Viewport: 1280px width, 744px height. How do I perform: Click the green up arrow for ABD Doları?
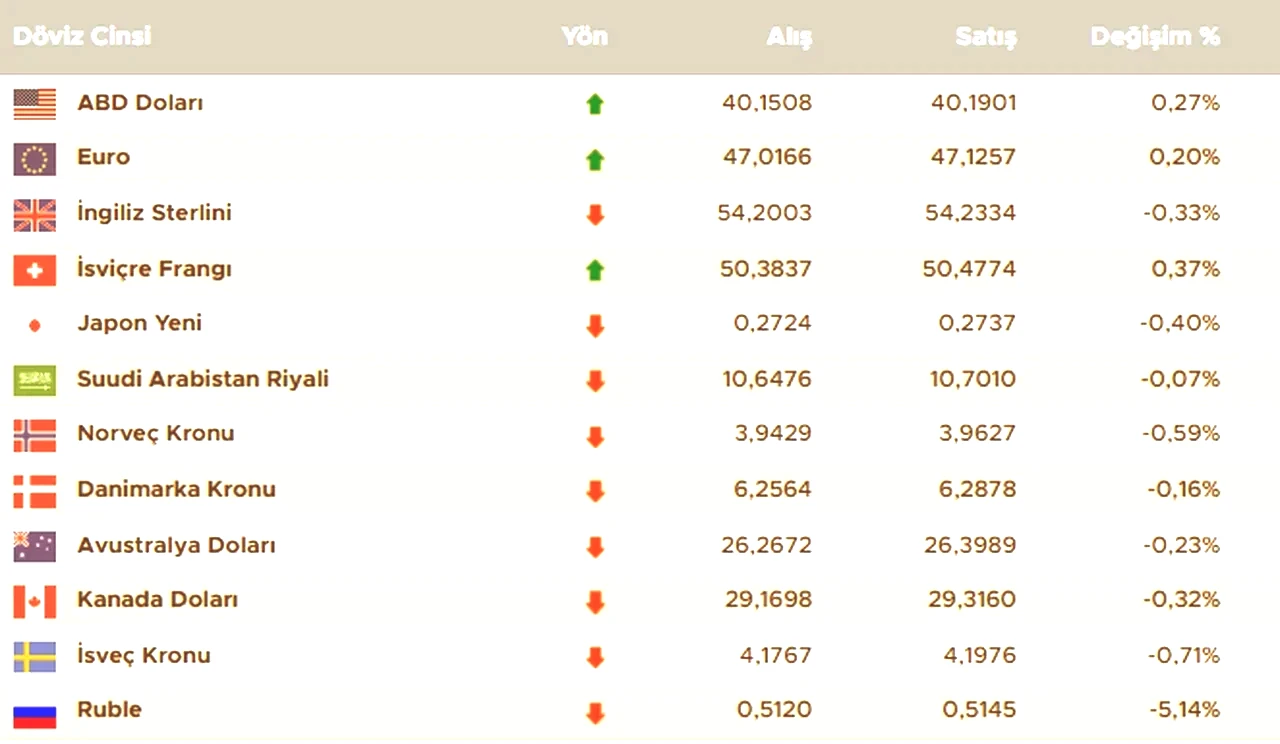click(x=595, y=104)
